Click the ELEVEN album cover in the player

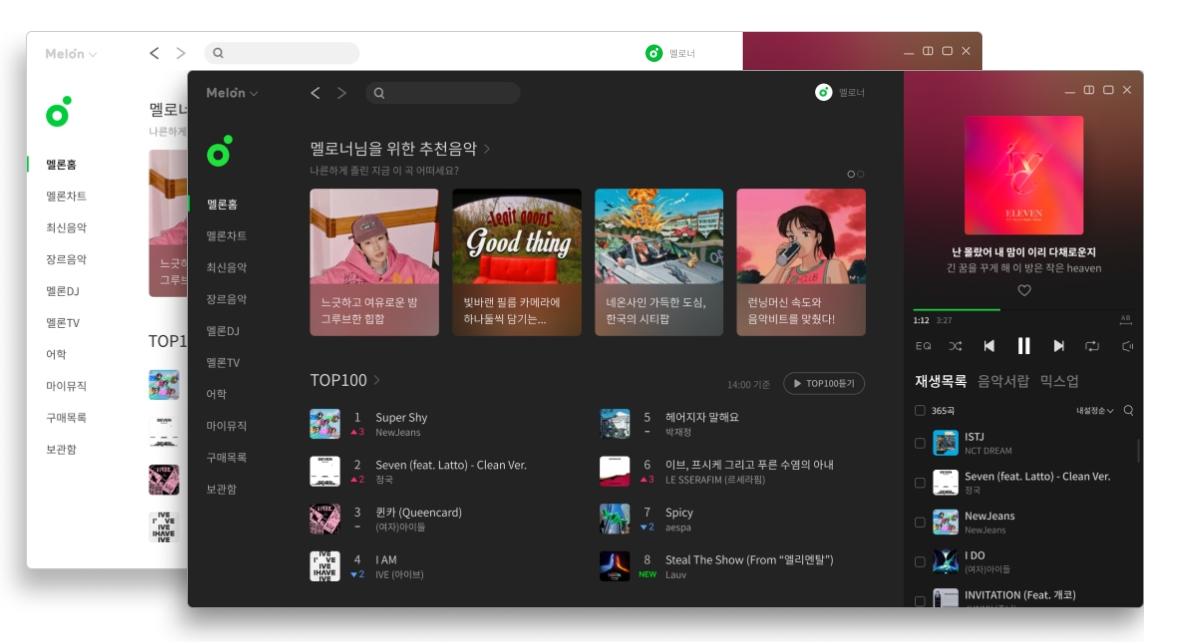coord(1023,175)
